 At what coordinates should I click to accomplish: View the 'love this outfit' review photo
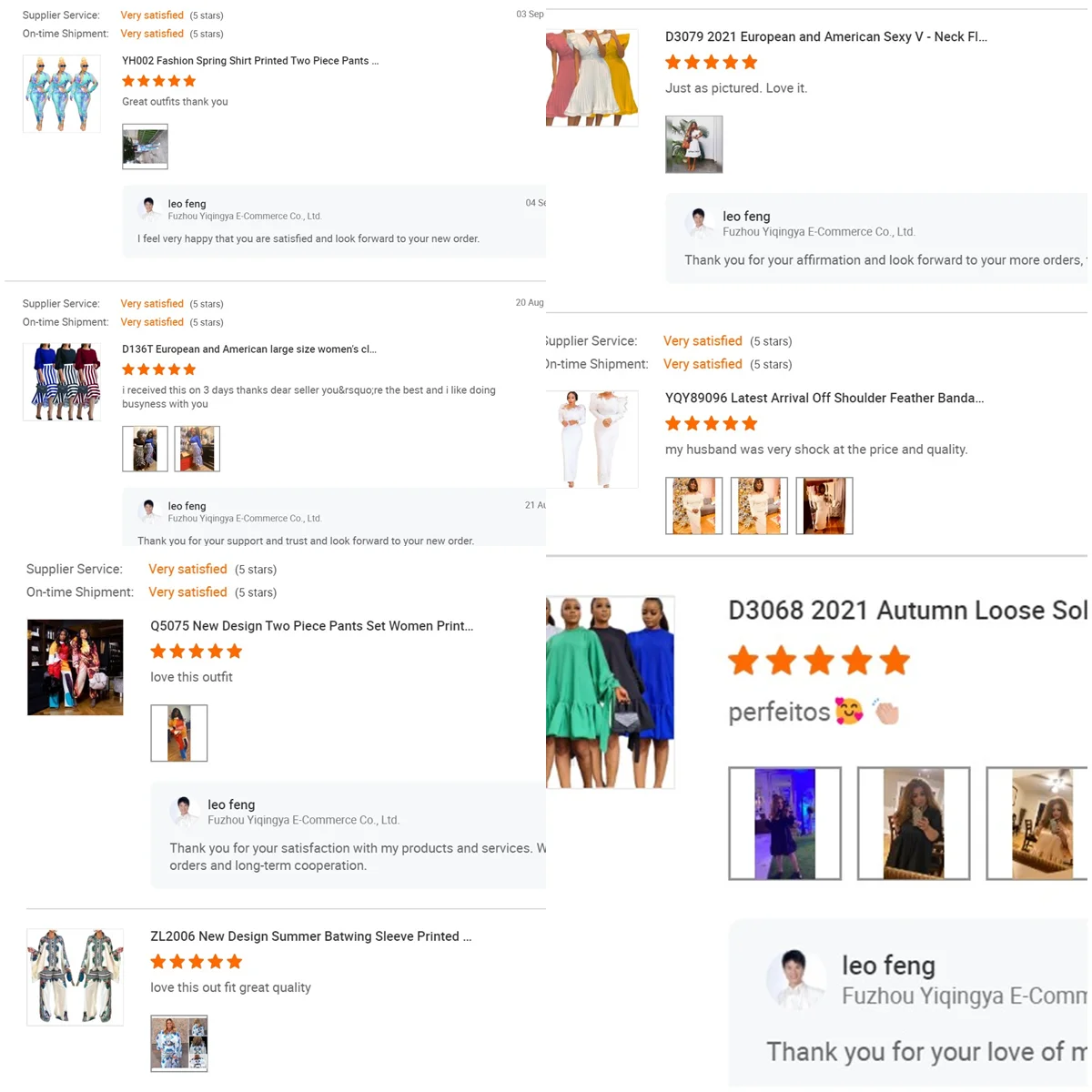click(x=179, y=733)
